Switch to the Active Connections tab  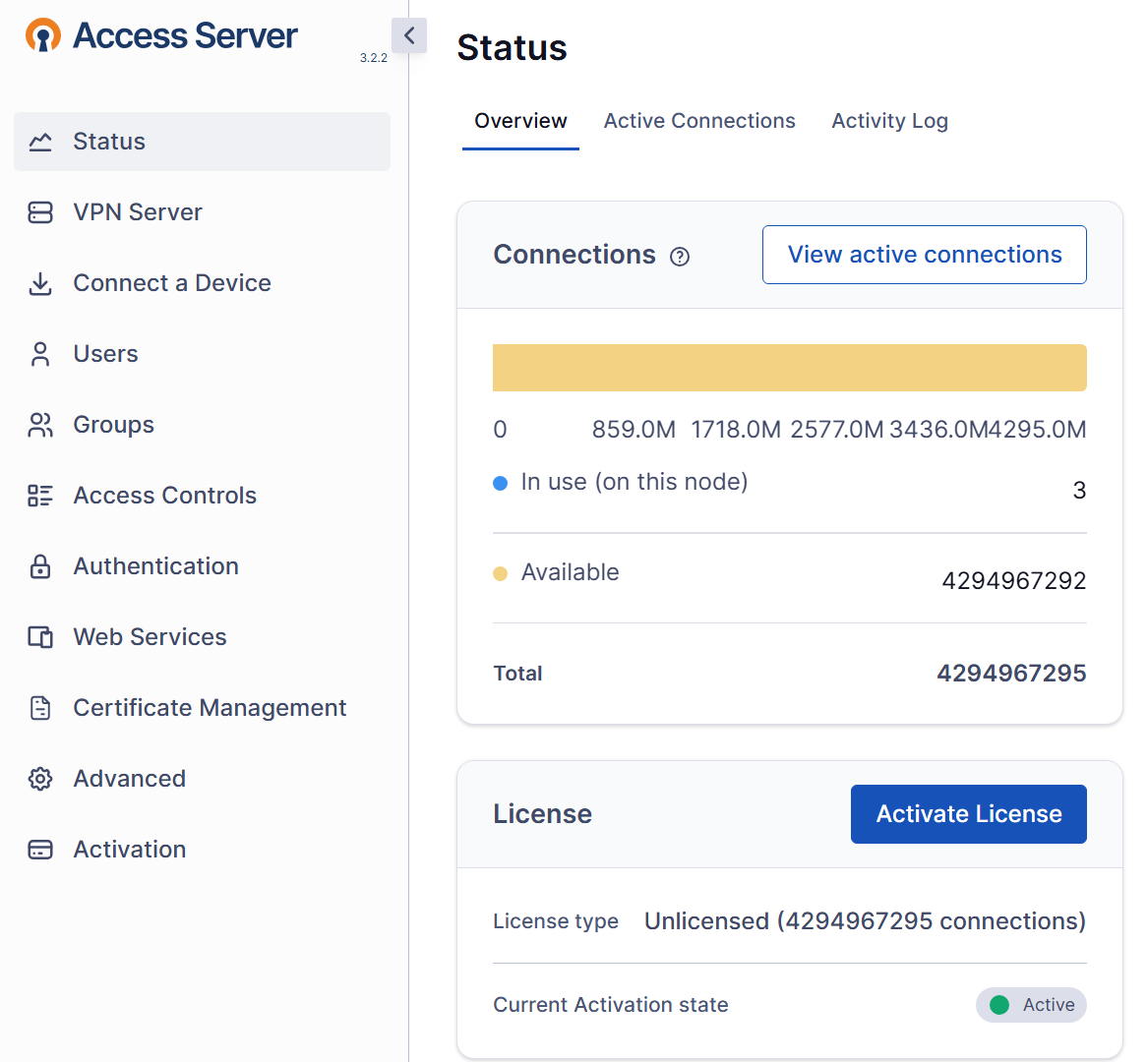coord(699,121)
